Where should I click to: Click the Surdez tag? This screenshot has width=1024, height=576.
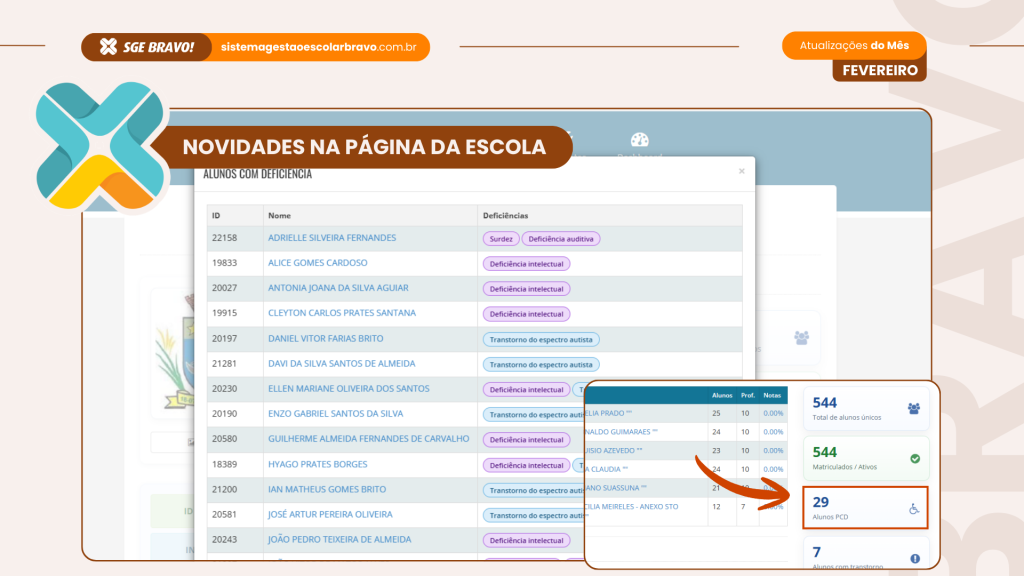coord(500,239)
